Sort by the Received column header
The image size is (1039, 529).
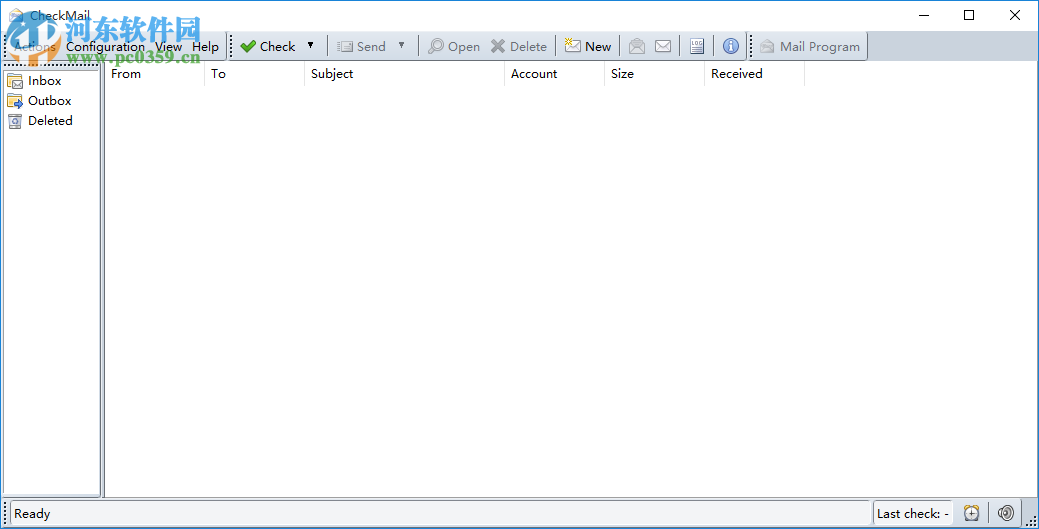click(754, 74)
